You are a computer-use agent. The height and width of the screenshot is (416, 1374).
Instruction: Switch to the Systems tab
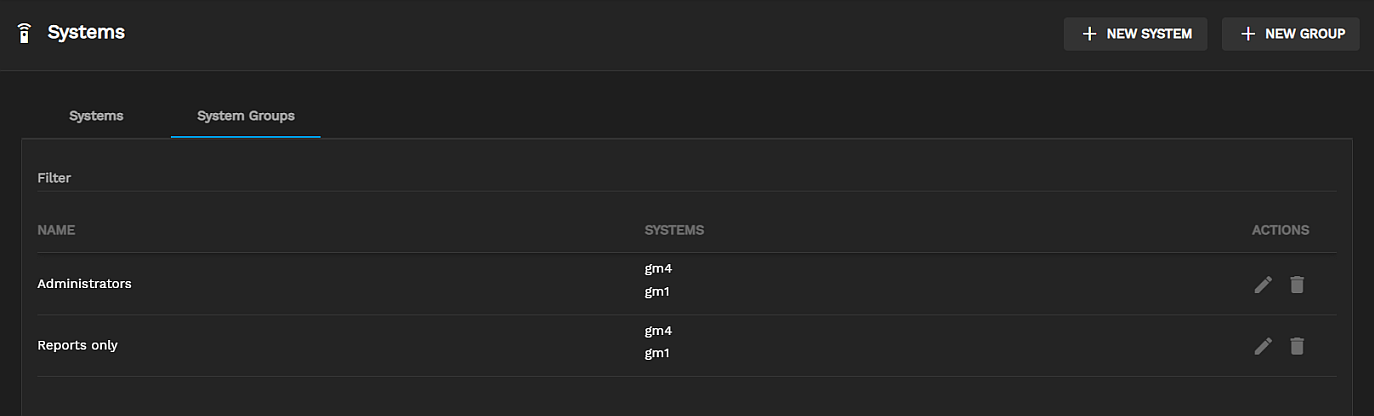[96, 116]
